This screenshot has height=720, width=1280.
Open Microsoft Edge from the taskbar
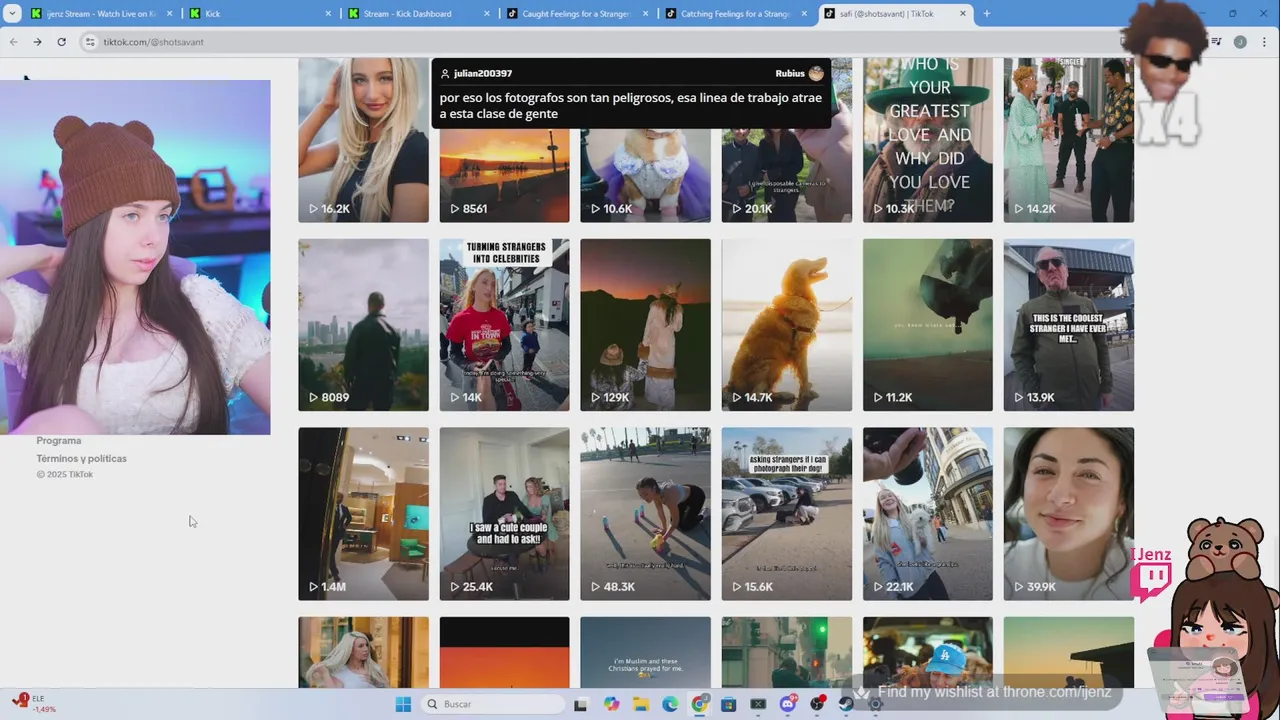click(670, 704)
